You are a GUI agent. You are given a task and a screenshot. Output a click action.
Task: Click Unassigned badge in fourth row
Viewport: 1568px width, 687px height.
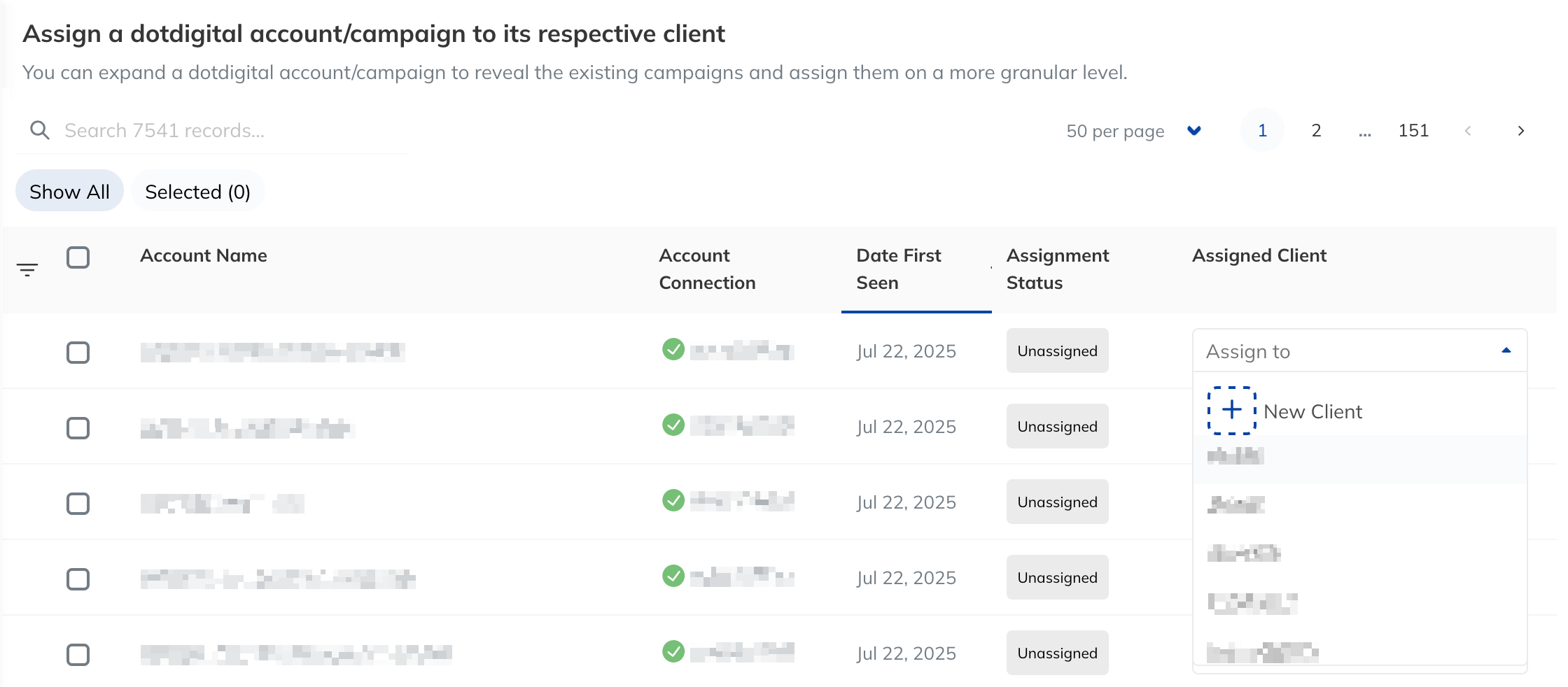1057,577
